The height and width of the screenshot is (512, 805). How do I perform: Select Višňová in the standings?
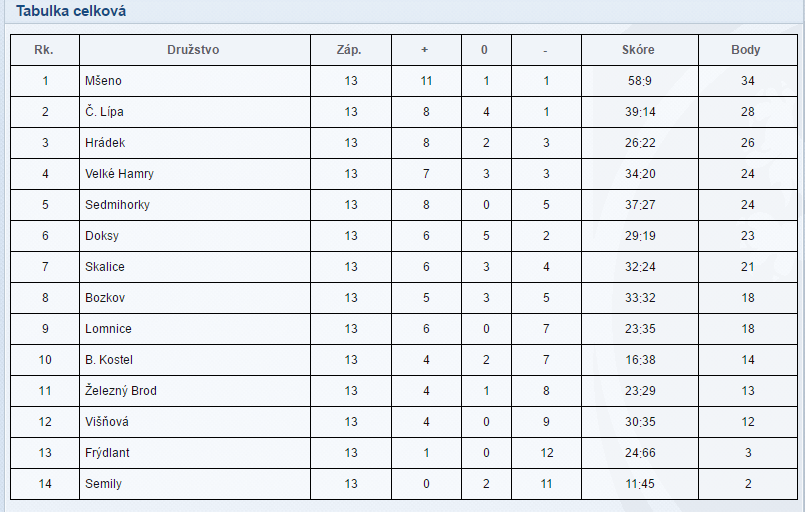pyautogui.click(x=107, y=422)
